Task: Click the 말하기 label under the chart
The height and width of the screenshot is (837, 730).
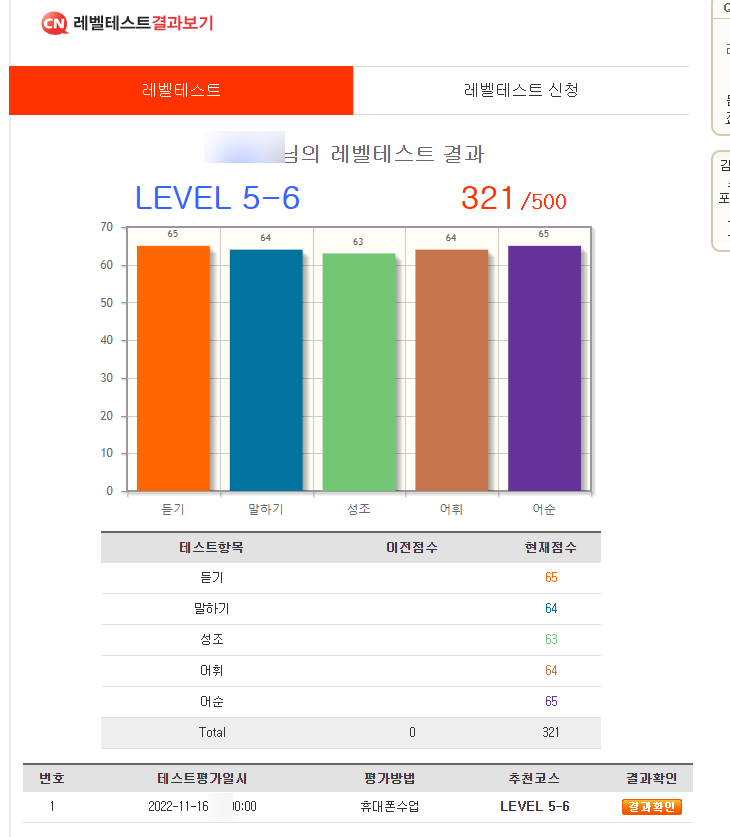Action: (x=266, y=510)
